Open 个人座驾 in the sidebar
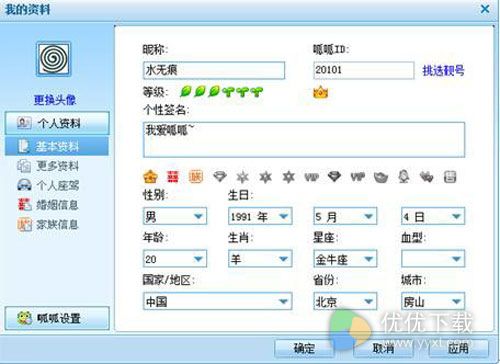Image resolution: width=500 pixels, height=364 pixels. click(48, 185)
